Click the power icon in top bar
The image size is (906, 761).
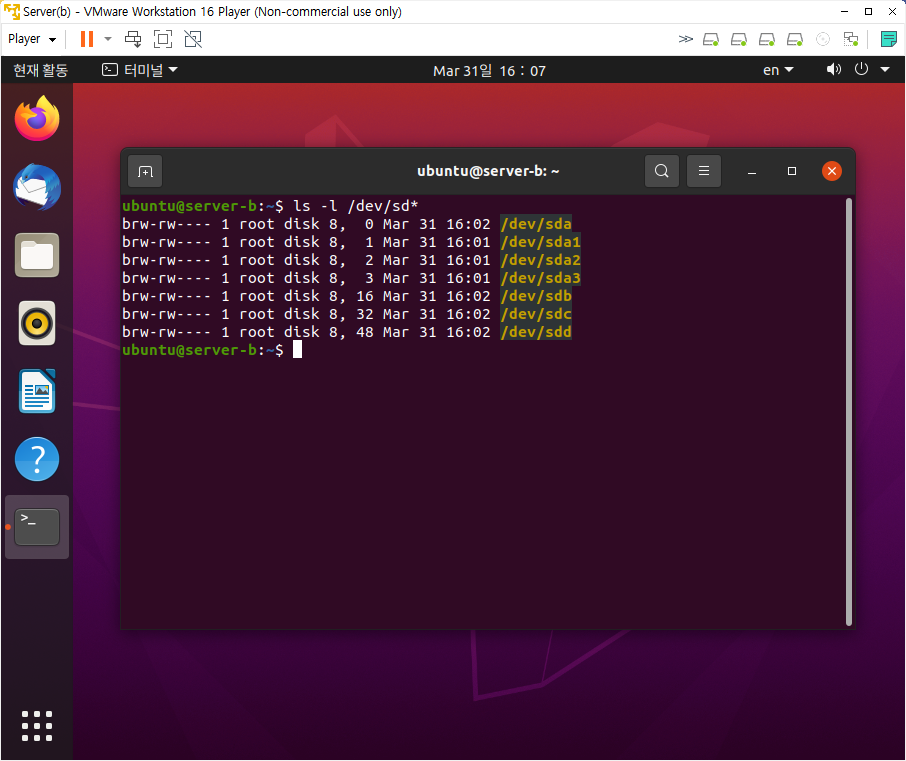[x=861, y=69]
